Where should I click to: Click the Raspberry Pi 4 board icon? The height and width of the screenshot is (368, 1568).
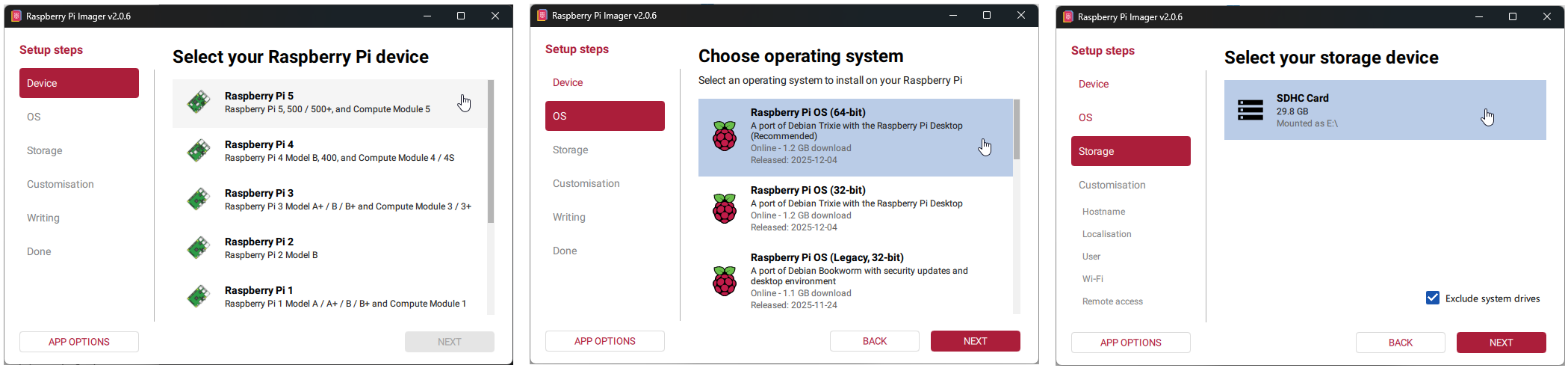click(x=199, y=151)
